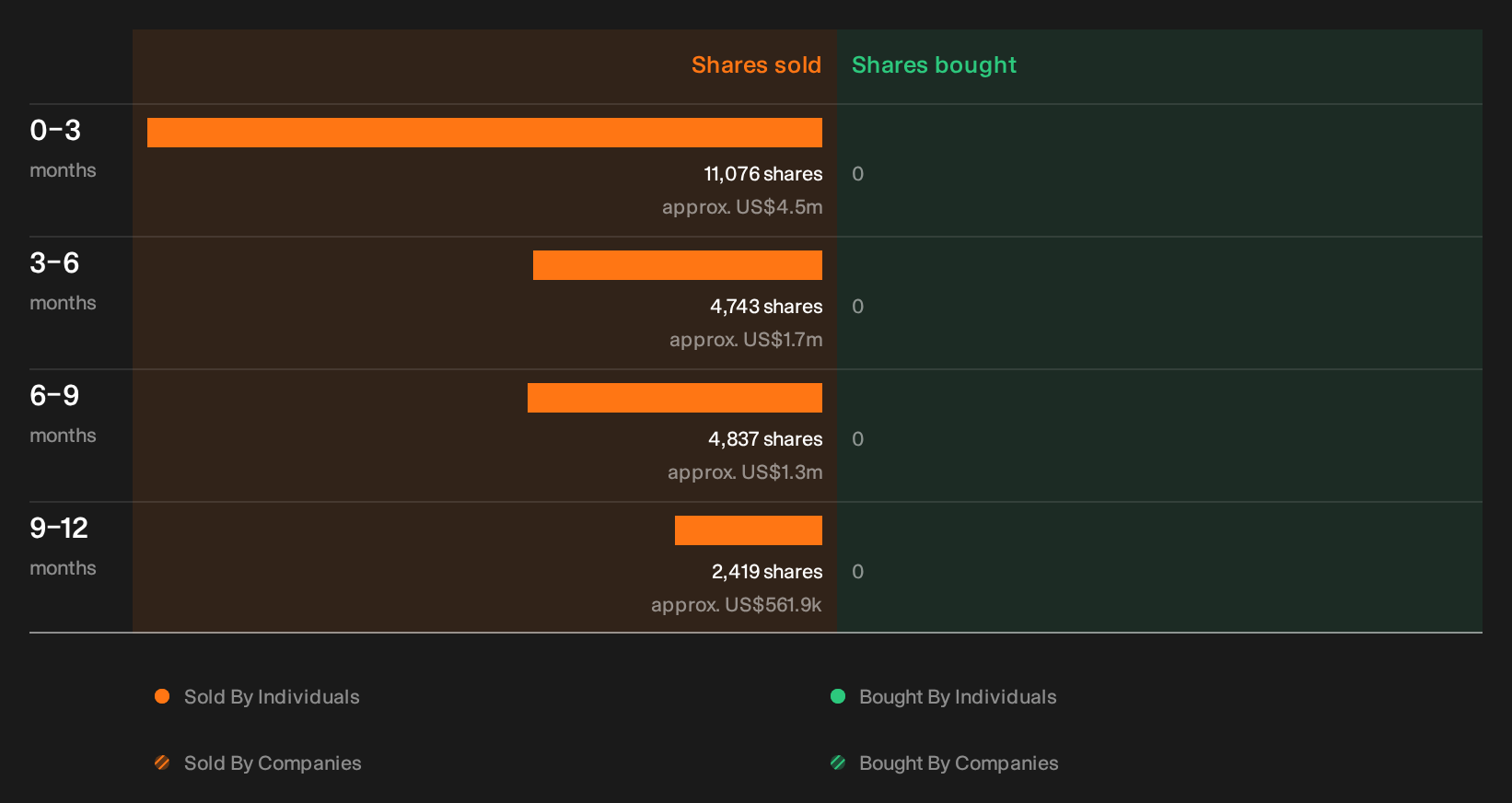Click the shares bought 0 in 0-3 months row
Viewport: 1512px width, 803px height.
pyautogui.click(x=857, y=174)
